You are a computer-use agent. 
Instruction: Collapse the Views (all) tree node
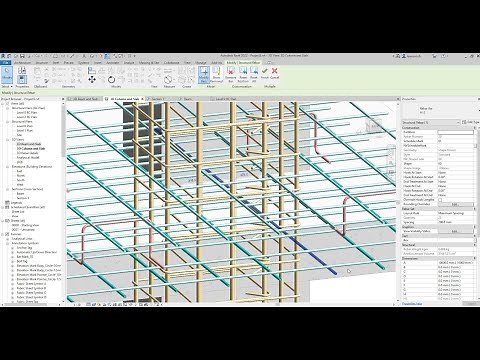tap(3, 104)
